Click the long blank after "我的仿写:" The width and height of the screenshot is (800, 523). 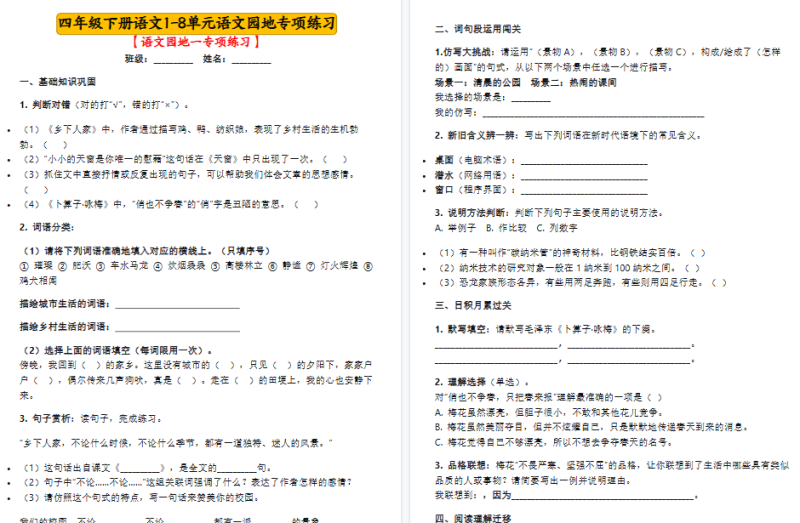point(593,112)
